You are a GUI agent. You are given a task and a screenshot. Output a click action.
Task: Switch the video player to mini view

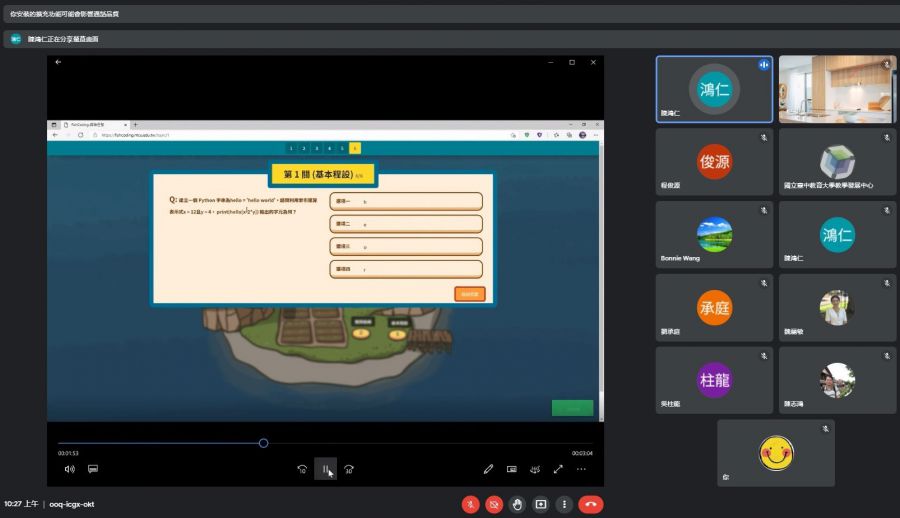point(512,469)
